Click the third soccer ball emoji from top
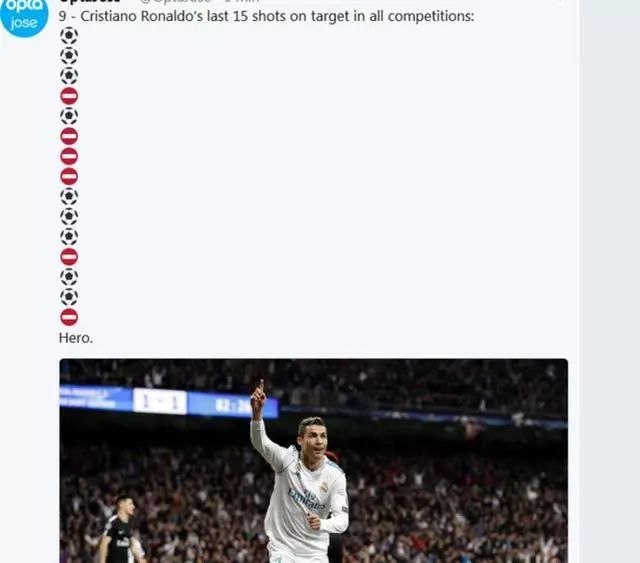The height and width of the screenshot is (563, 640). (x=69, y=76)
